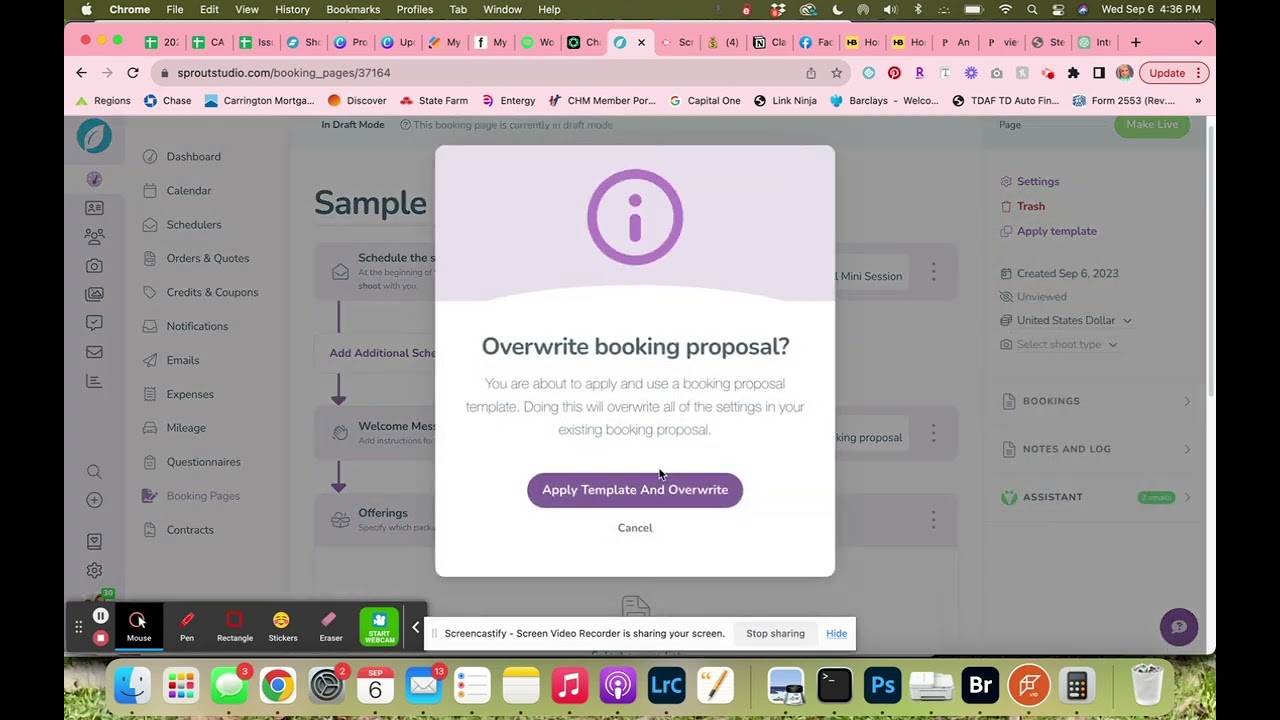The height and width of the screenshot is (720, 1280).
Task: Click the camera icon in left rail
Action: 94,266
